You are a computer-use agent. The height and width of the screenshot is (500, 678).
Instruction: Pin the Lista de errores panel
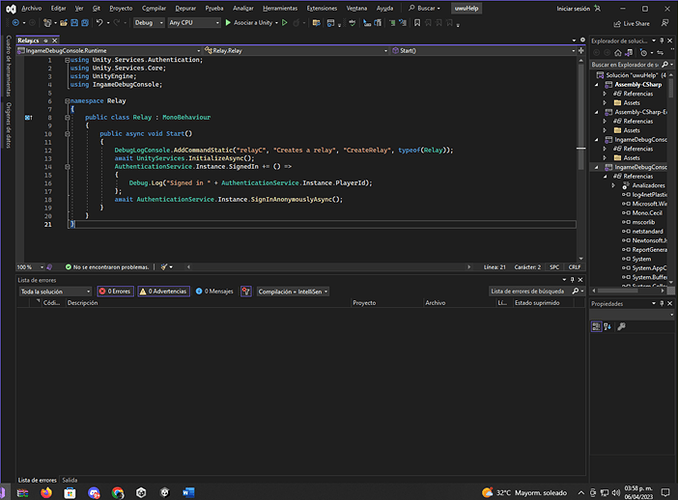pos(572,280)
